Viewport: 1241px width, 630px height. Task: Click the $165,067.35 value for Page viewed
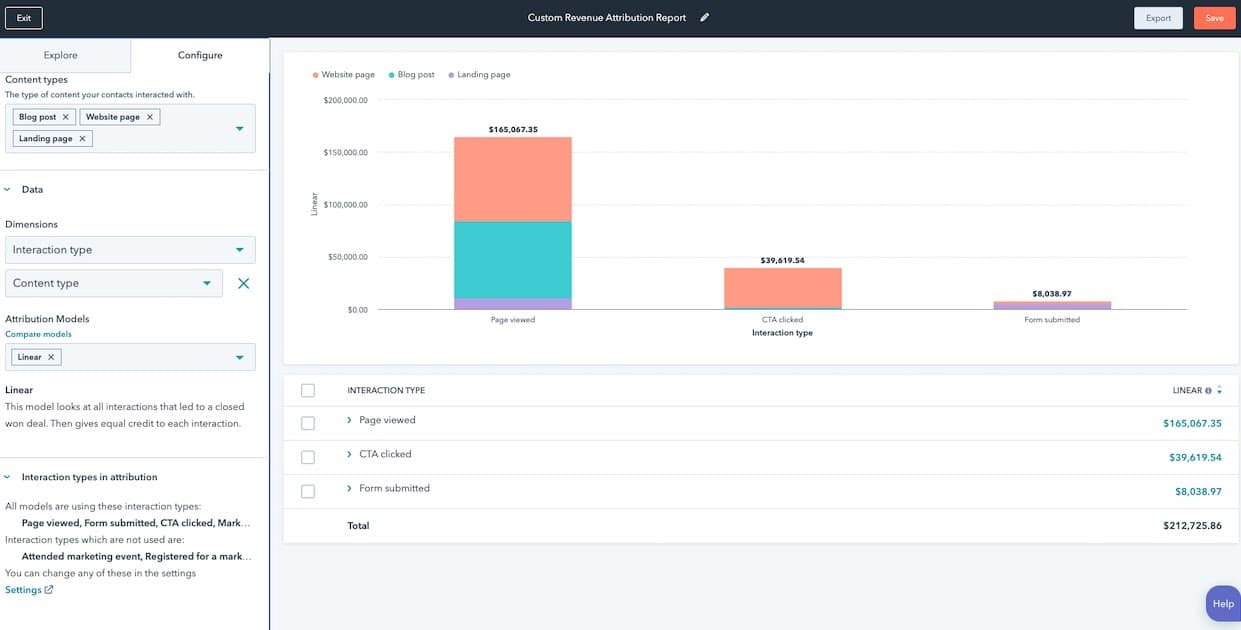click(x=1194, y=423)
